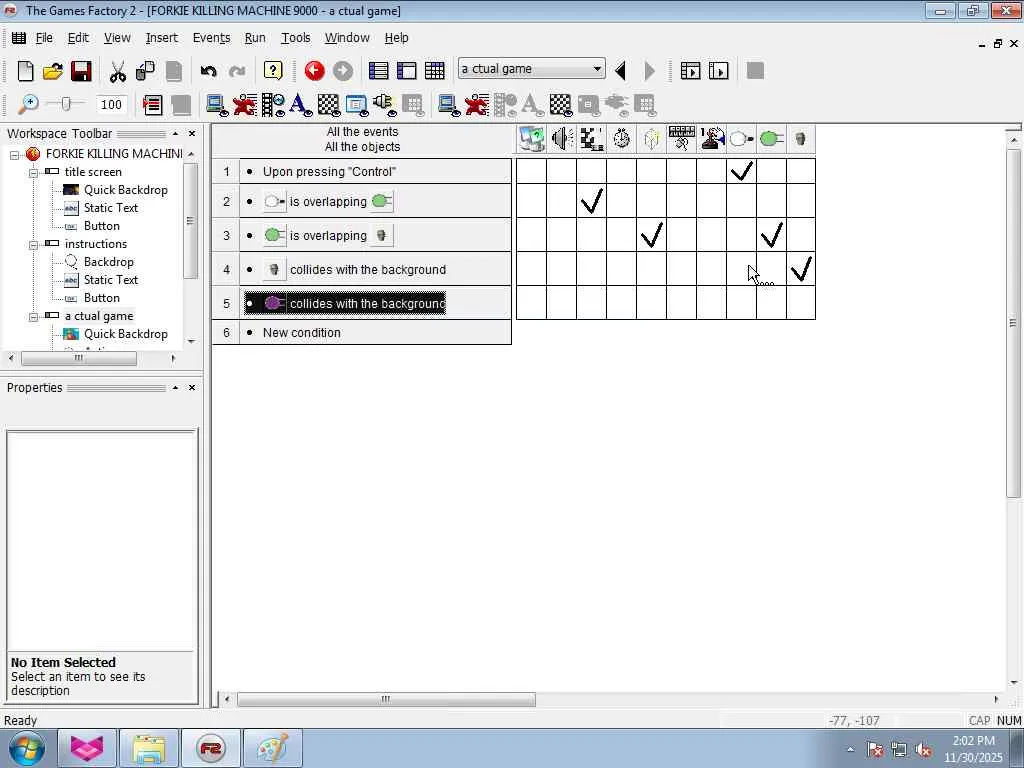Viewport: 1024px width, 768px height.
Task: Click Properties panel pin arrow
Action: (x=175, y=387)
